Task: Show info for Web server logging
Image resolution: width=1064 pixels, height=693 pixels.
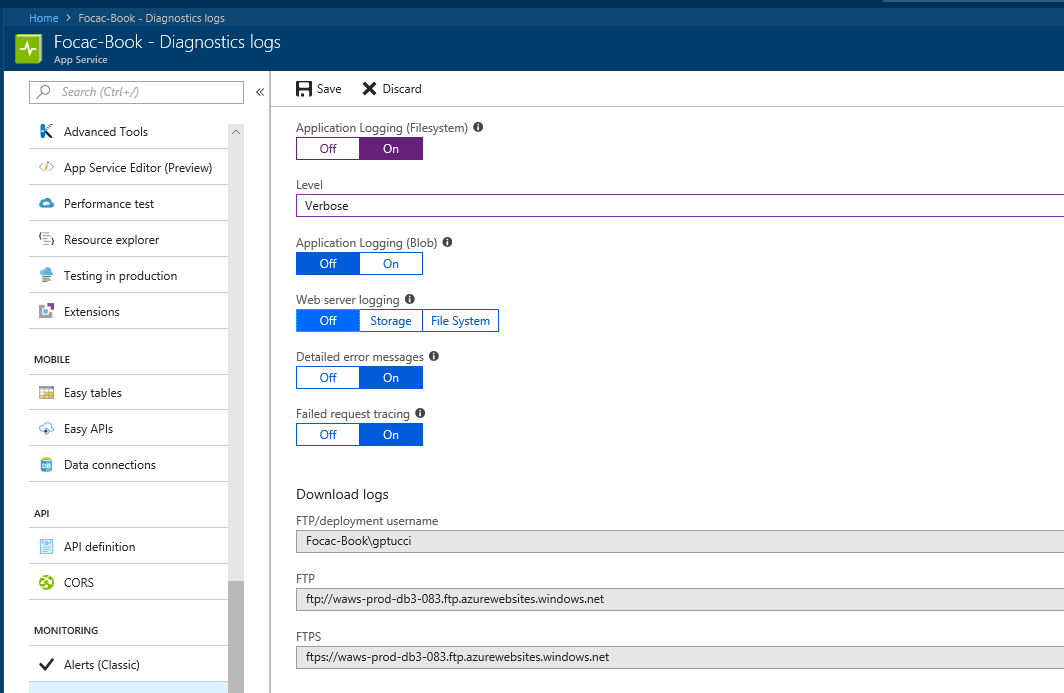Action: tap(409, 299)
